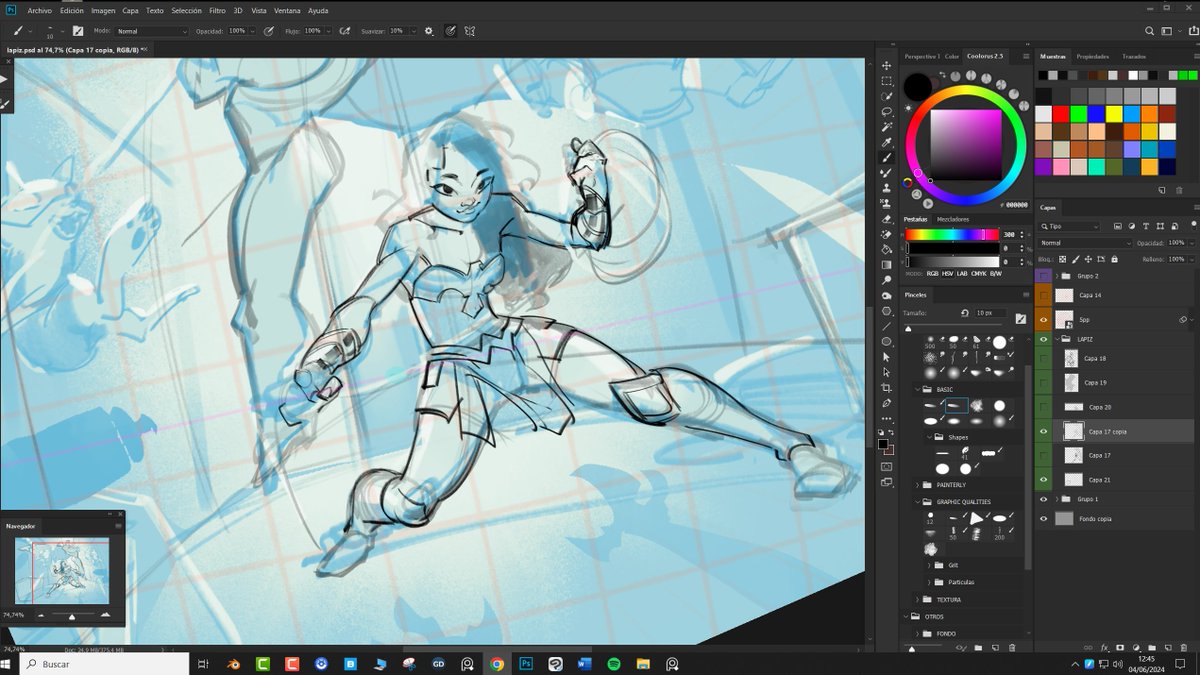Click the search icon at top right
This screenshot has height=675, width=1200.
(1149, 31)
